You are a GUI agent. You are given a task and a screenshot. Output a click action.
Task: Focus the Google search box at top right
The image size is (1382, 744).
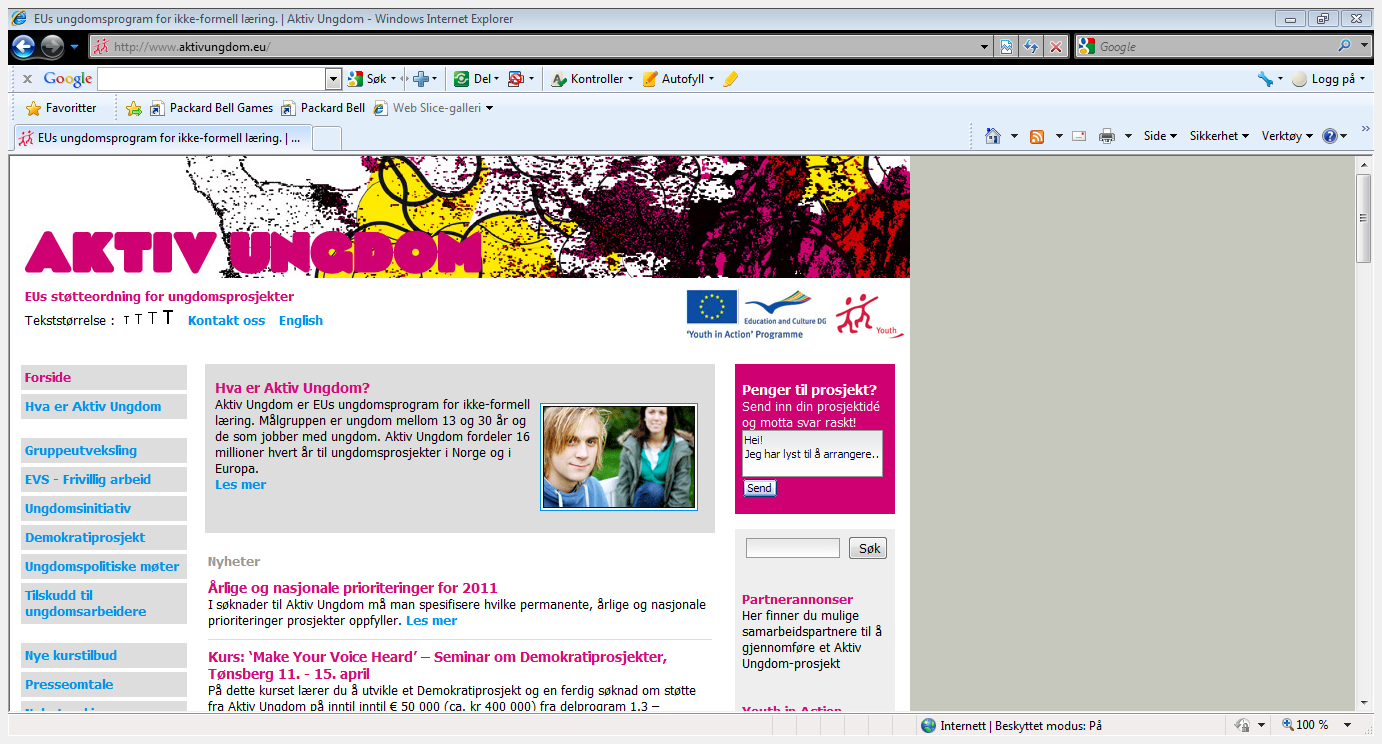(x=1215, y=47)
